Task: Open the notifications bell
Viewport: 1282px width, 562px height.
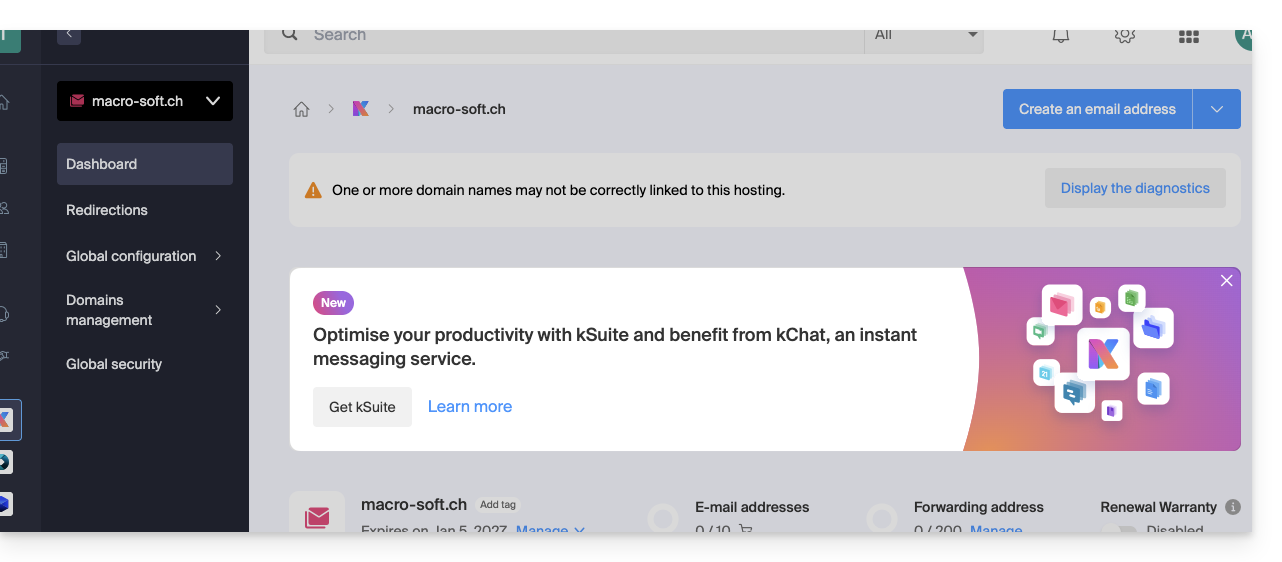Action: pos(1060,36)
